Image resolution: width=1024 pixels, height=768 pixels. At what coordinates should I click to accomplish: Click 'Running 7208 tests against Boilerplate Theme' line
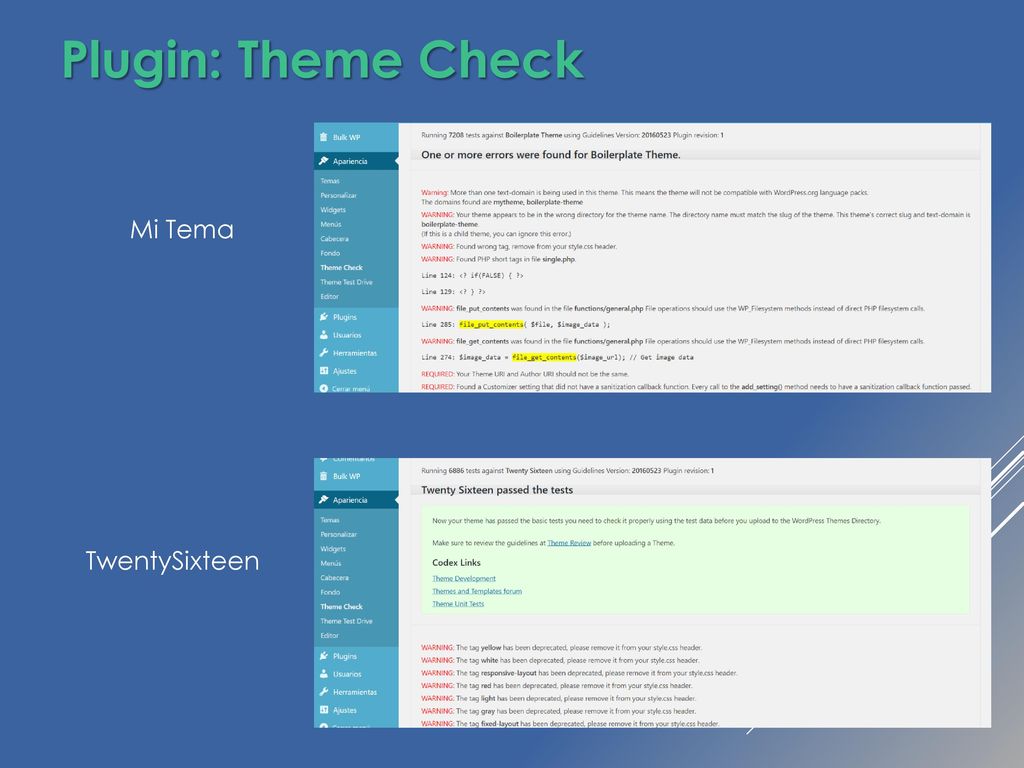(572, 135)
